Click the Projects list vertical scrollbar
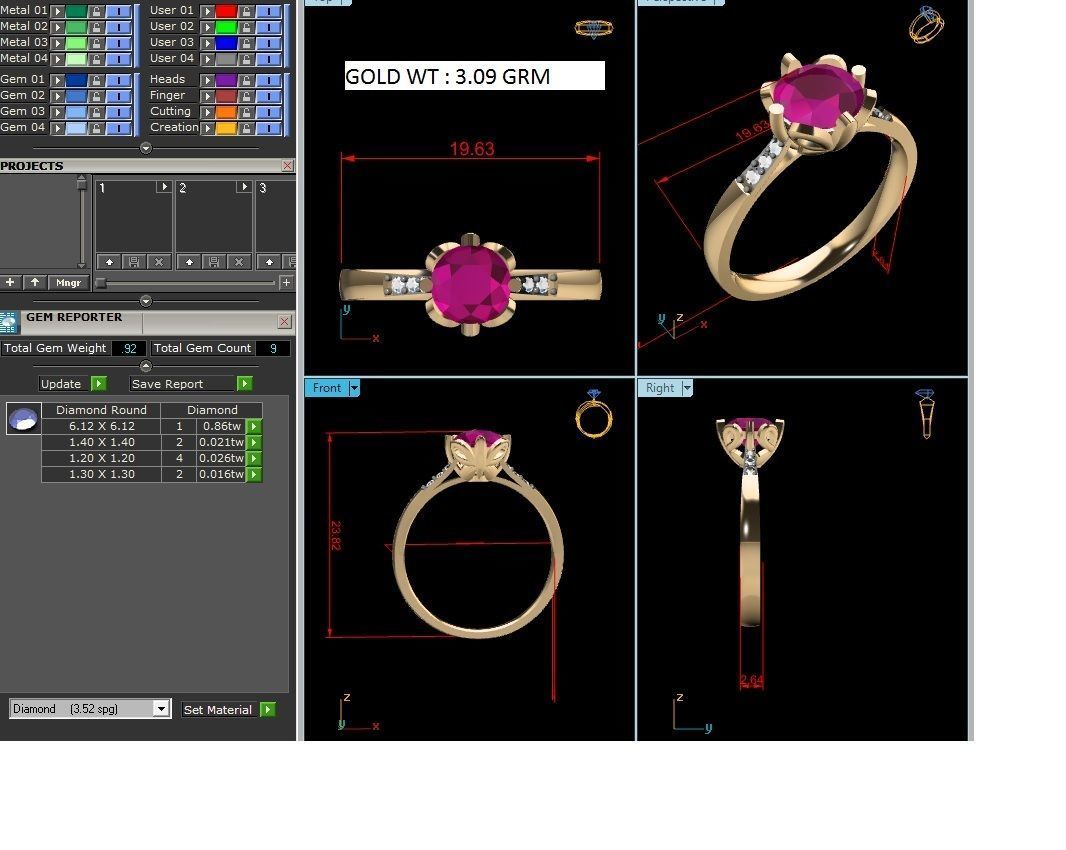This screenshot has height=850, width=1066. [x=82, y=222]
